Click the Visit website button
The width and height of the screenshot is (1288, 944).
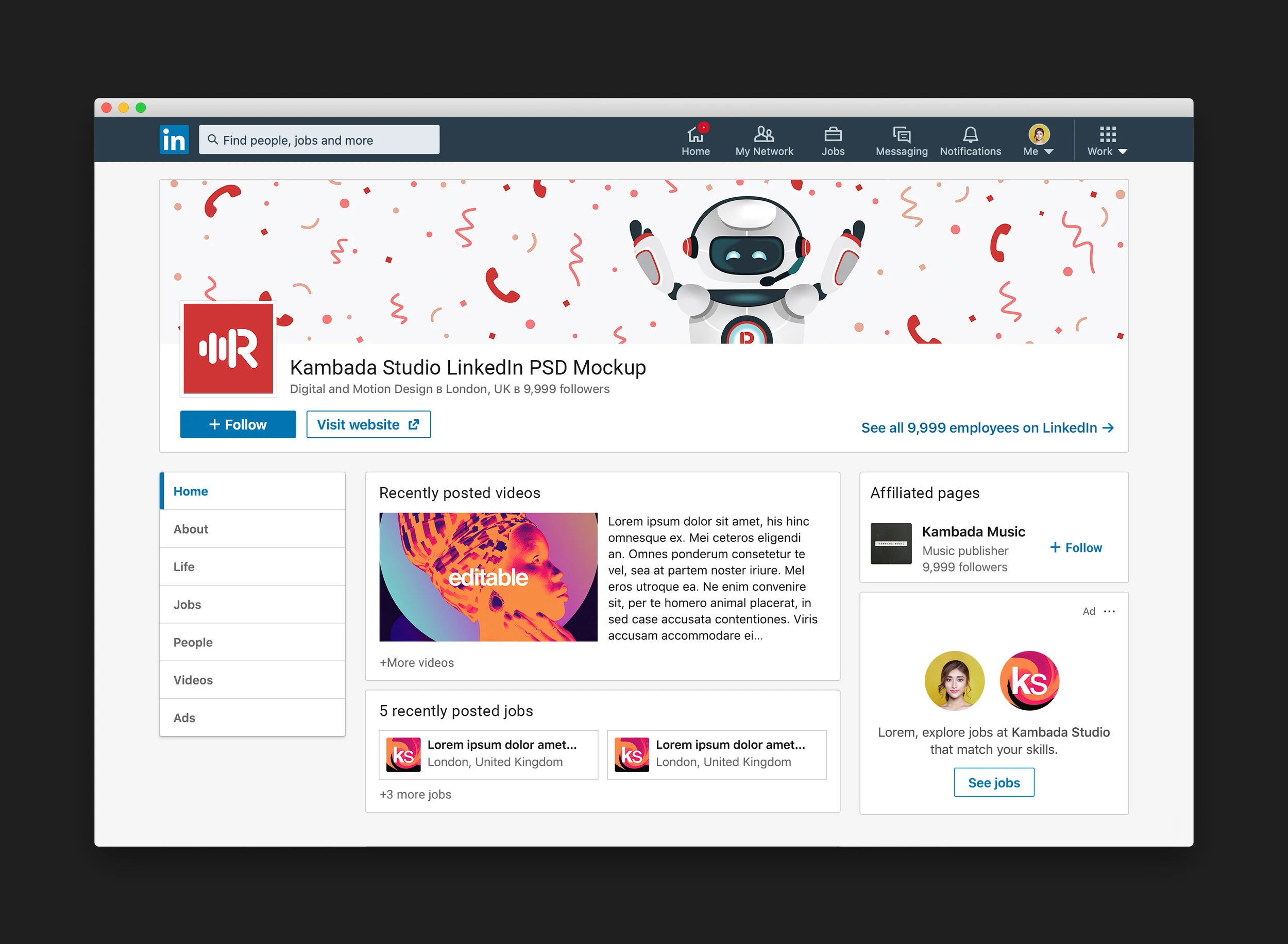[368, 424]
